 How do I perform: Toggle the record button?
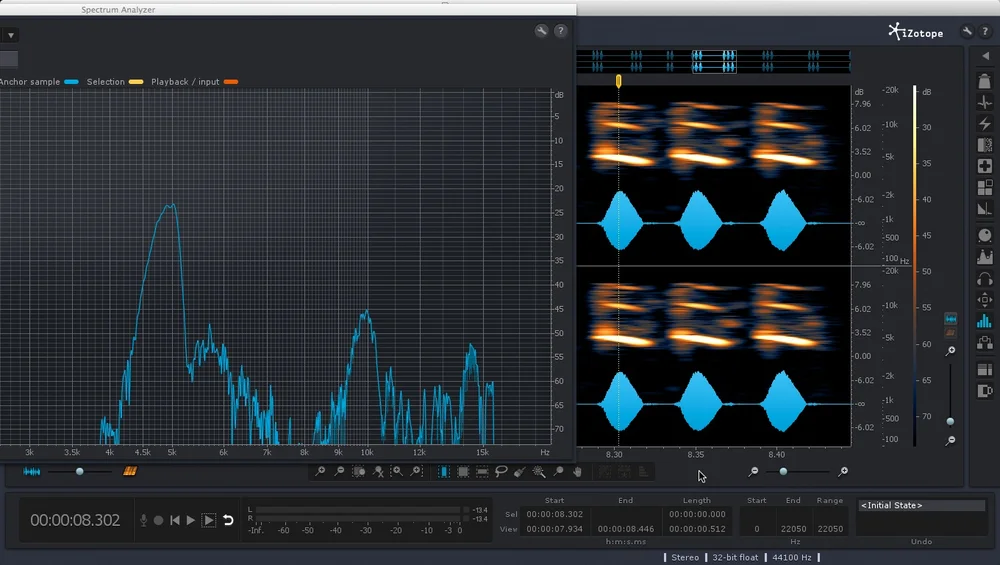pyautogui.click(x=158, y=520)
